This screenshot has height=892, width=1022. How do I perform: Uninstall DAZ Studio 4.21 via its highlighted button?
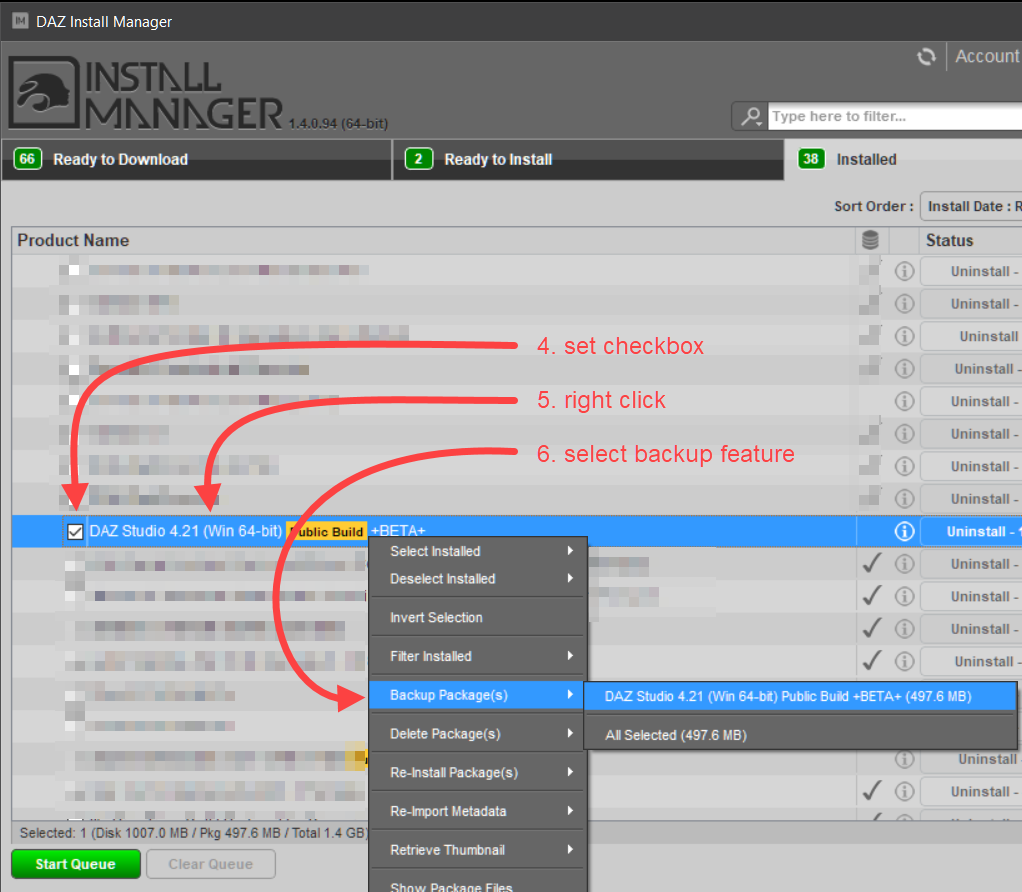pyautogui.click(x=972, y=532)
